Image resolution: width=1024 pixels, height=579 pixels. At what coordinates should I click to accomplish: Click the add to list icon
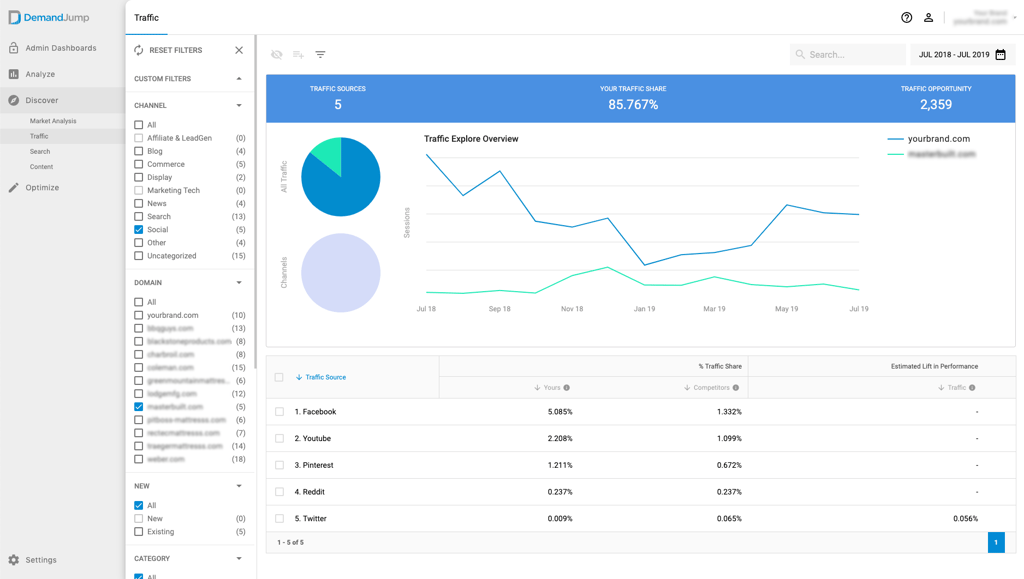pos(298,55)
